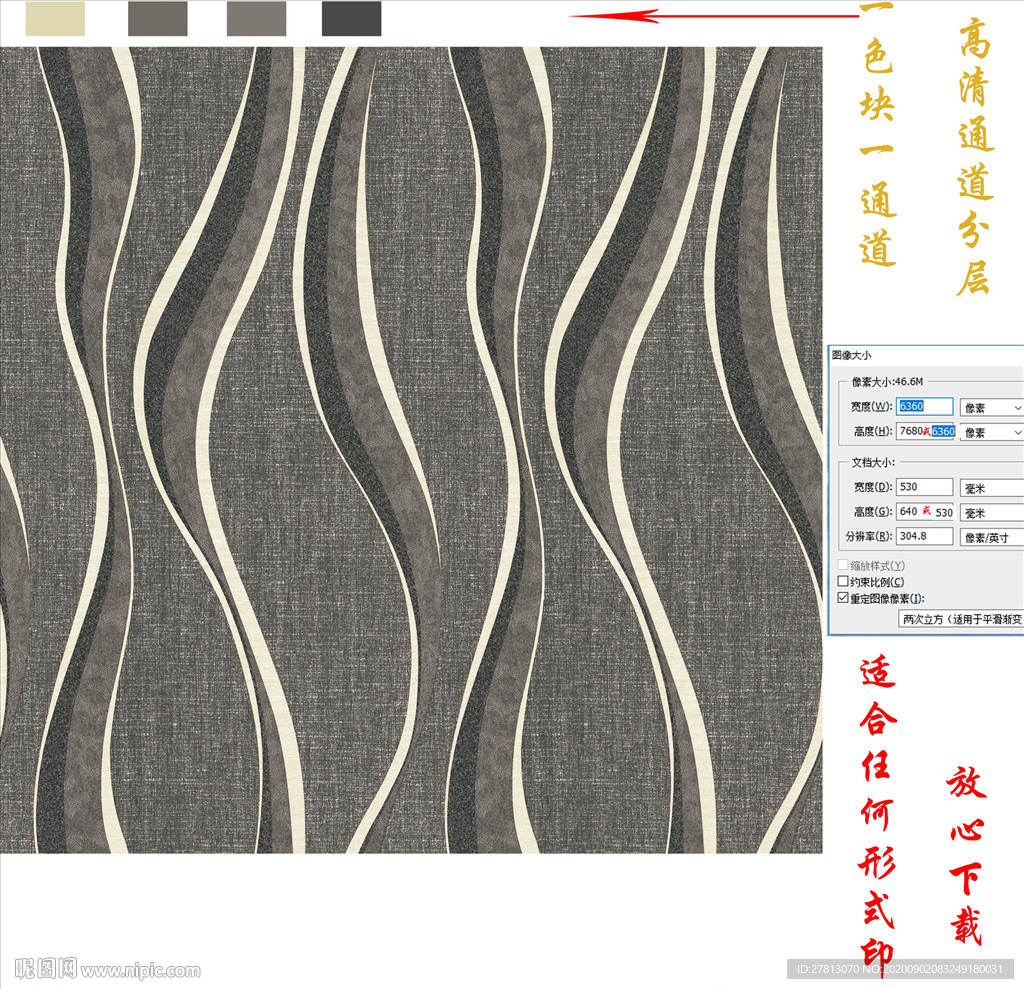Open the document height 毫米 unit dropdown
1024x989 pixels.
[991, 513]
